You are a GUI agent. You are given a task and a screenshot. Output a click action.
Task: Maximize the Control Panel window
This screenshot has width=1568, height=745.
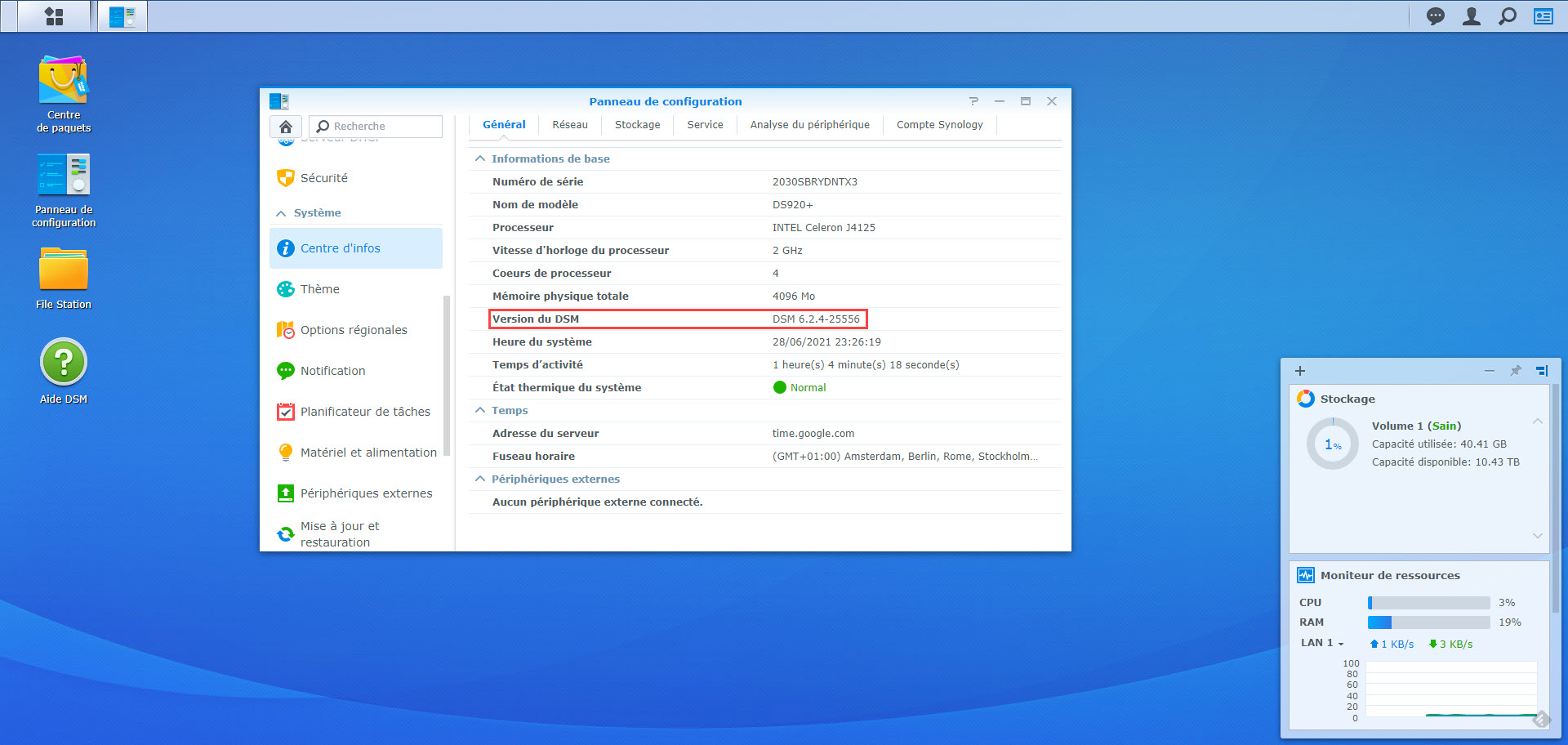[1026, 101]
